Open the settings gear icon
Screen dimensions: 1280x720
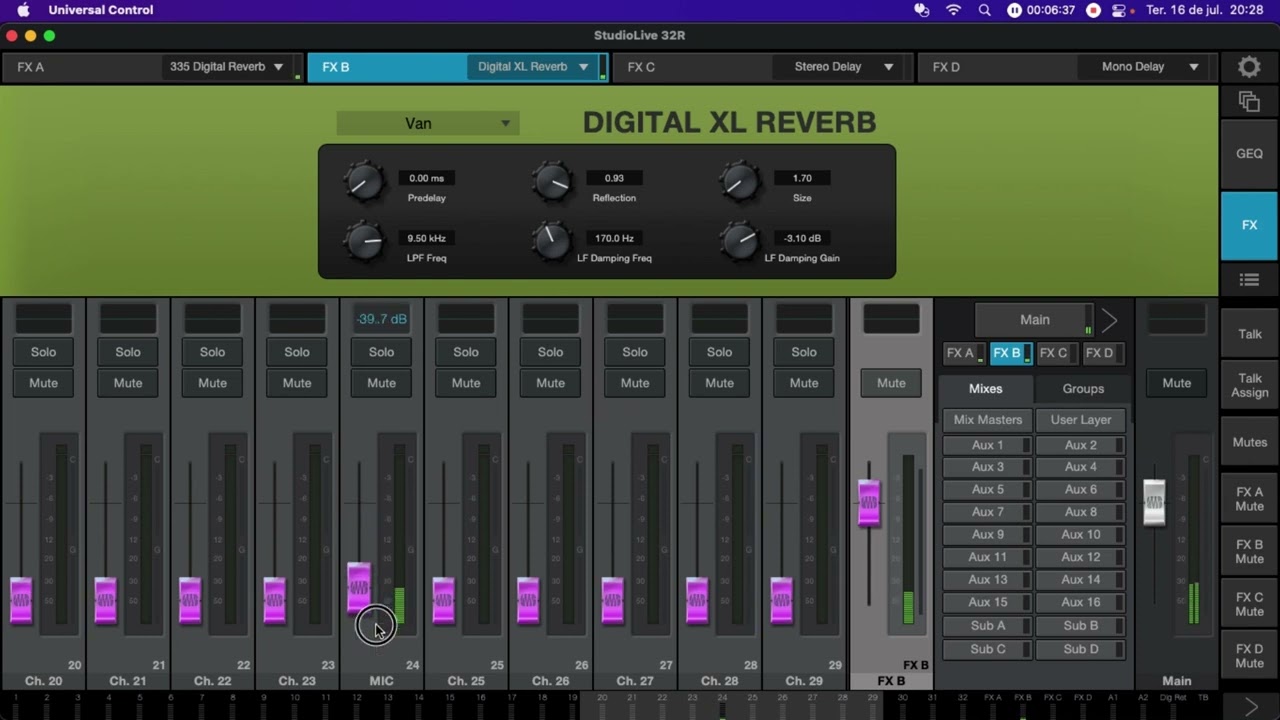(x=1249, y=67)
